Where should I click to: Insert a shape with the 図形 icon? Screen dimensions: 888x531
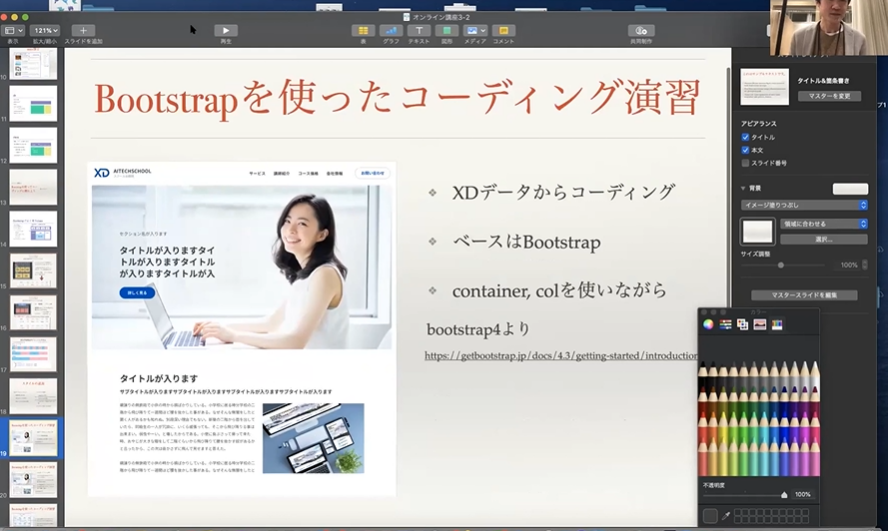[447, 31]
